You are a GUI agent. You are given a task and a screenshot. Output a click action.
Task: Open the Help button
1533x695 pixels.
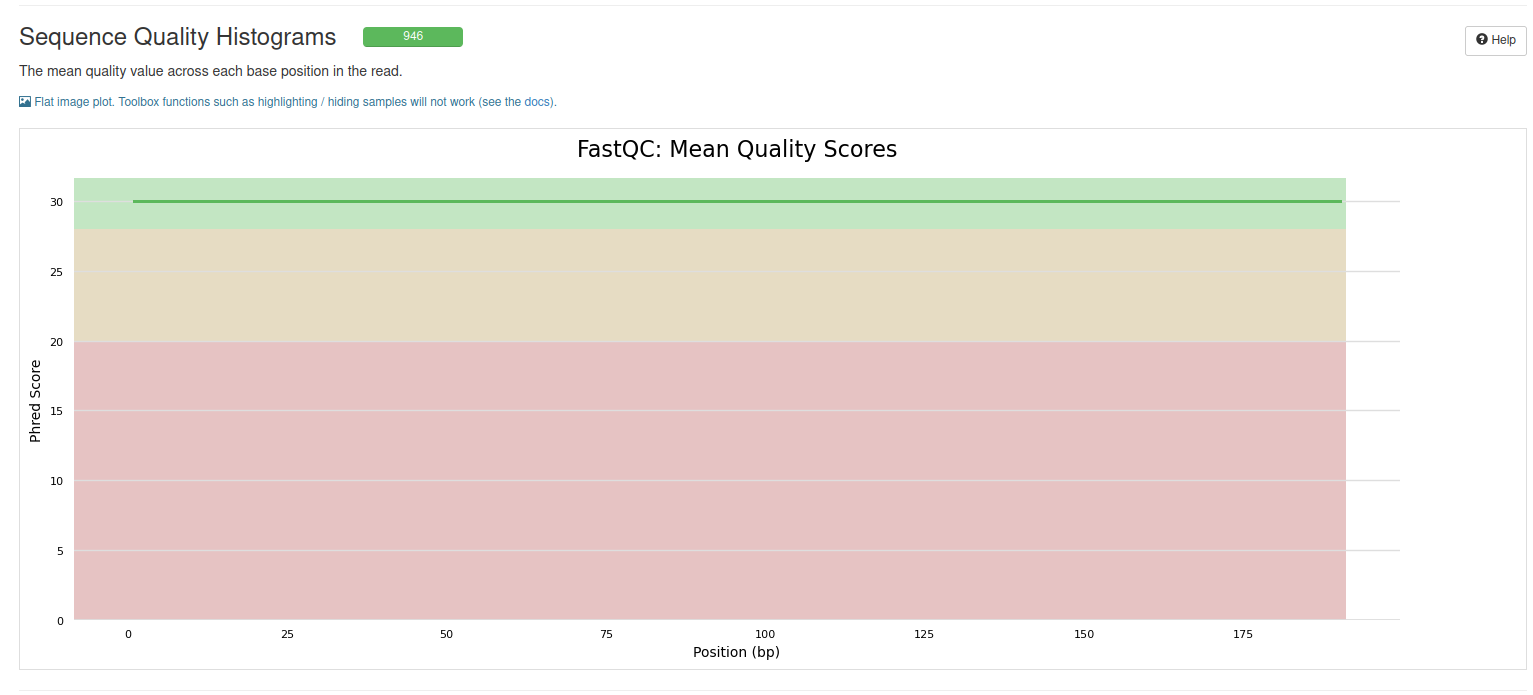click(x=1495, y=40)
